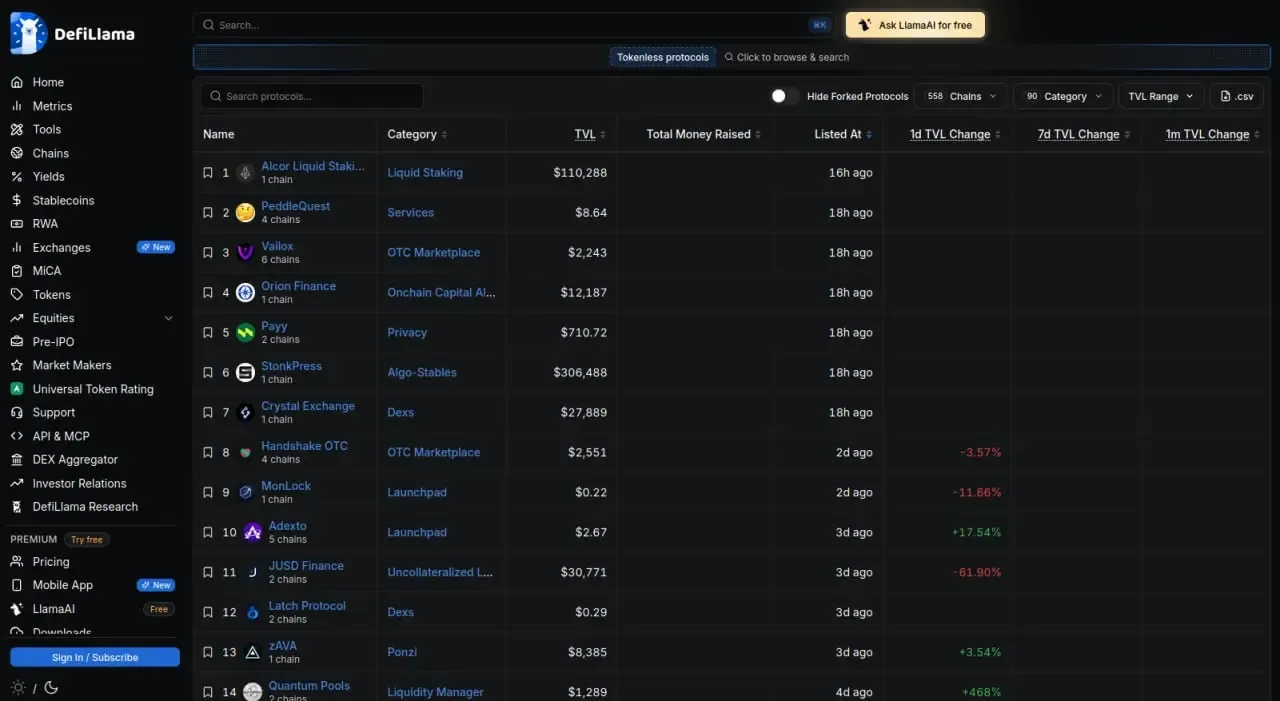This screenshot has height=701, width=1280.
Task: Click the Sign In / Subscribe button
Action: pyautogui.click(x=95, y=657)
